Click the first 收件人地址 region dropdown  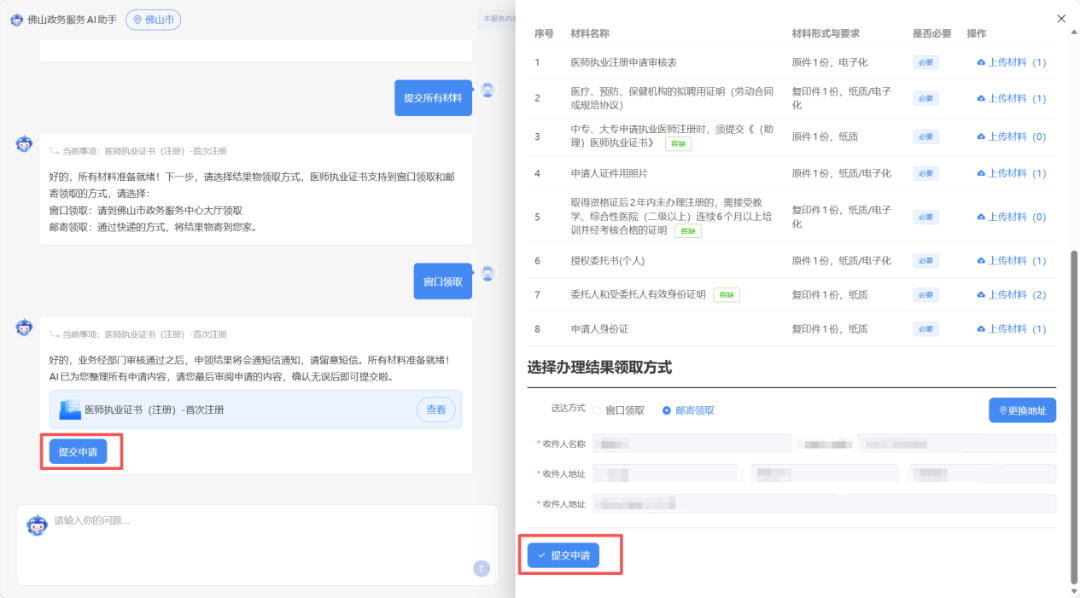coord(665,474)
